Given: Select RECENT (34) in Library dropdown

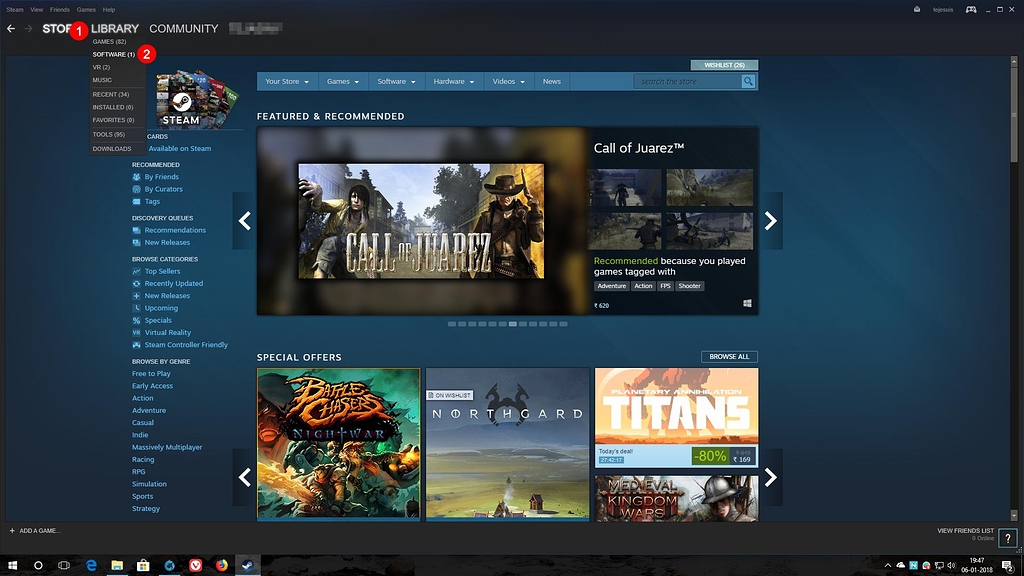Looking at the screenshot, I should [110, 95].
